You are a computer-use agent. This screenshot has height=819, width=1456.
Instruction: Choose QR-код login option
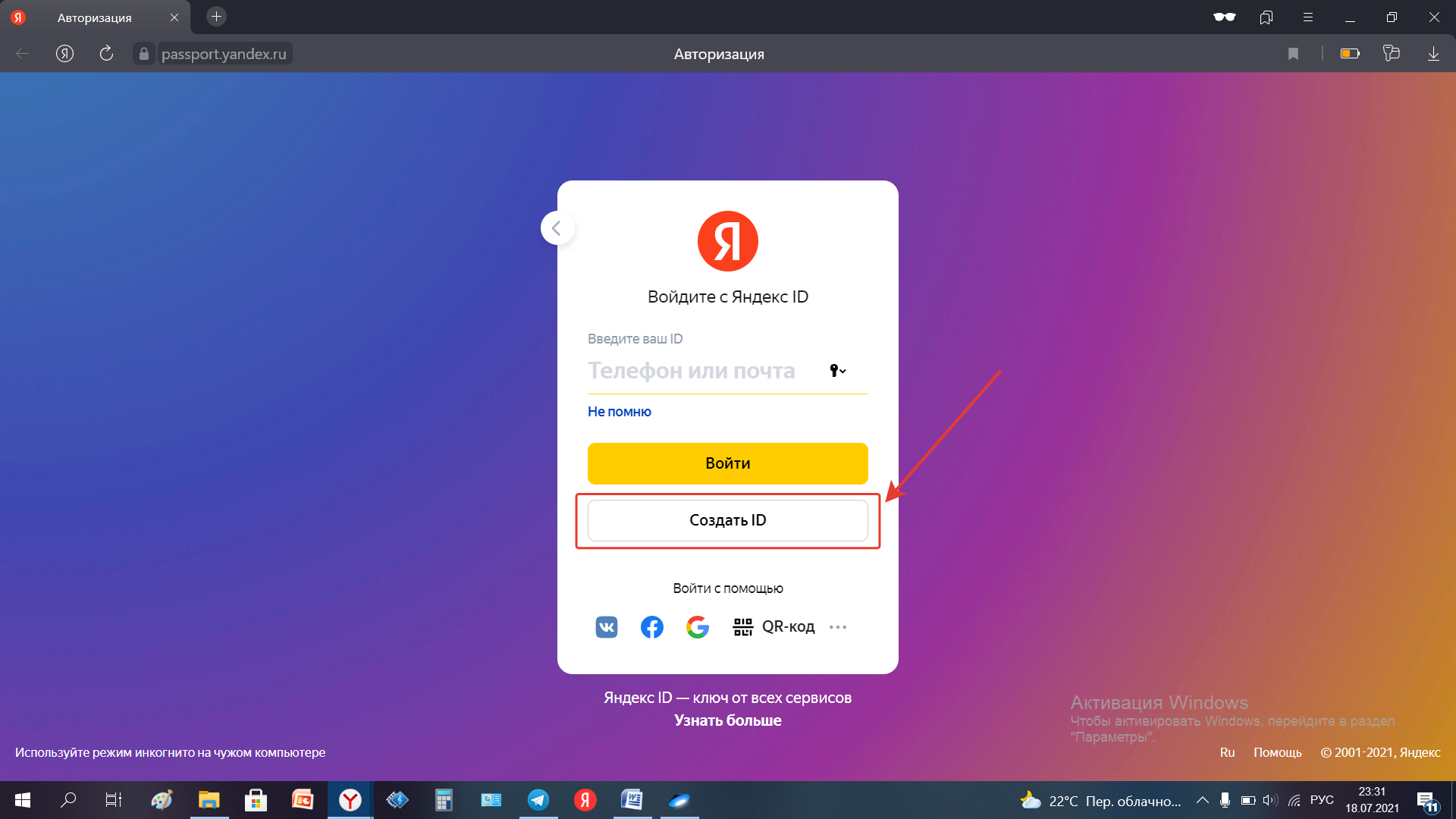point(774,627)
